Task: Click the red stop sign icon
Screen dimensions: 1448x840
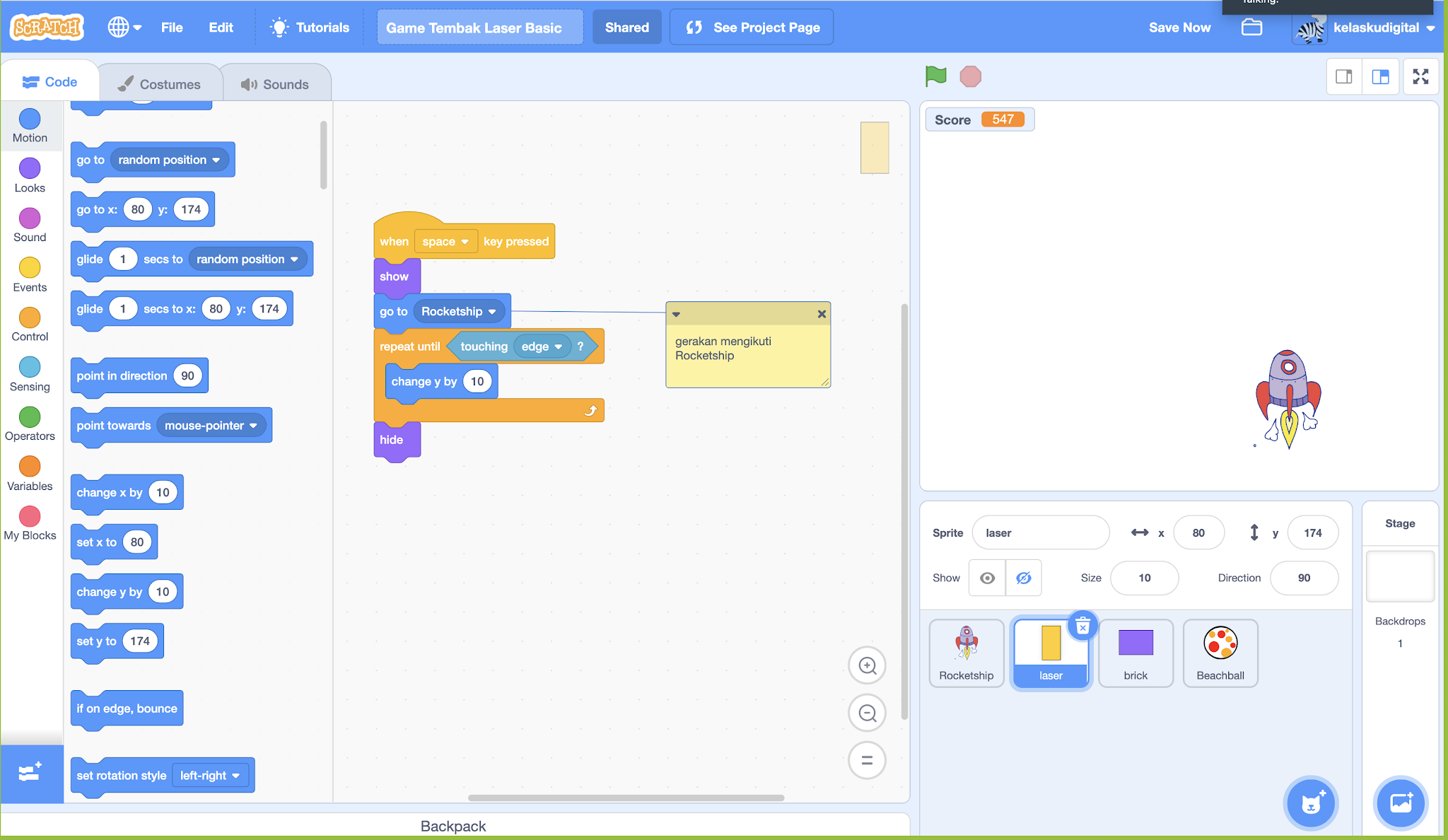Action: (971, 76)
